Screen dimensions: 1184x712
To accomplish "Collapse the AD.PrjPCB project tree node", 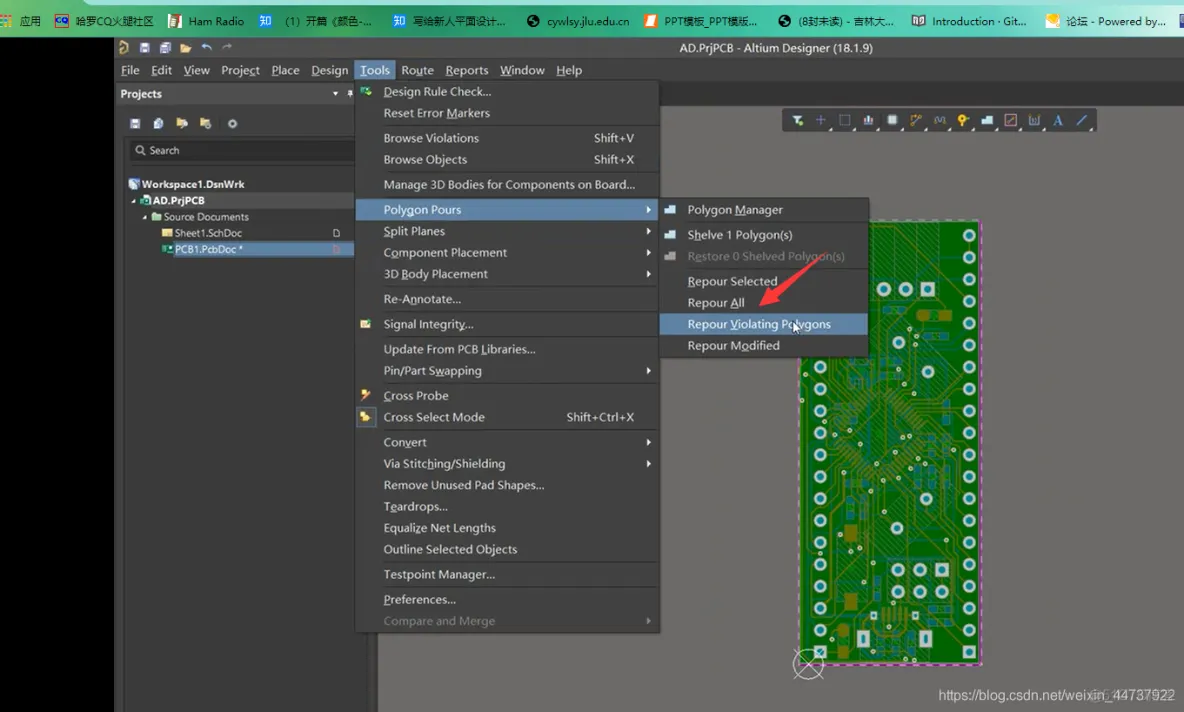I will [134, 201].
